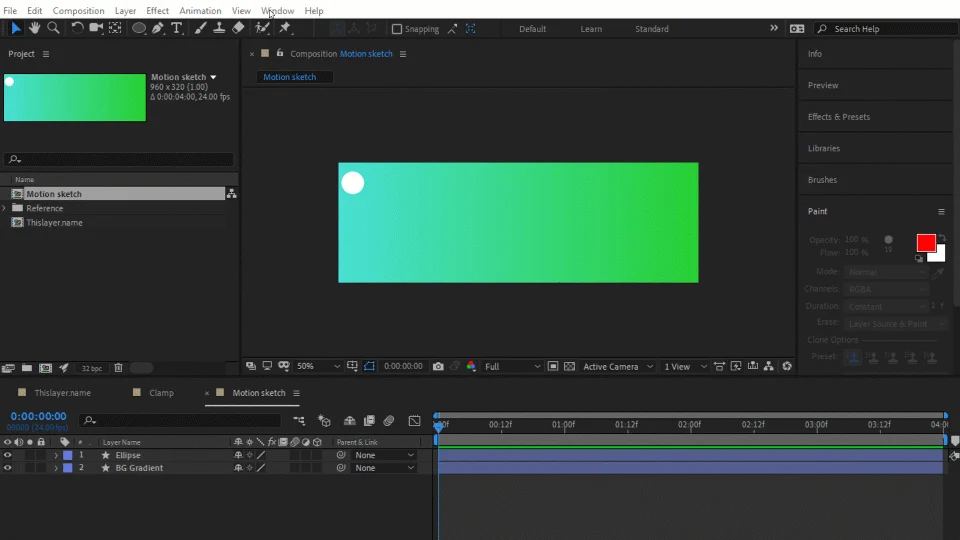The height and width of the screenshot is (540, 960).
Task: Create new composition from Project panel
Action: coord(45,368)
